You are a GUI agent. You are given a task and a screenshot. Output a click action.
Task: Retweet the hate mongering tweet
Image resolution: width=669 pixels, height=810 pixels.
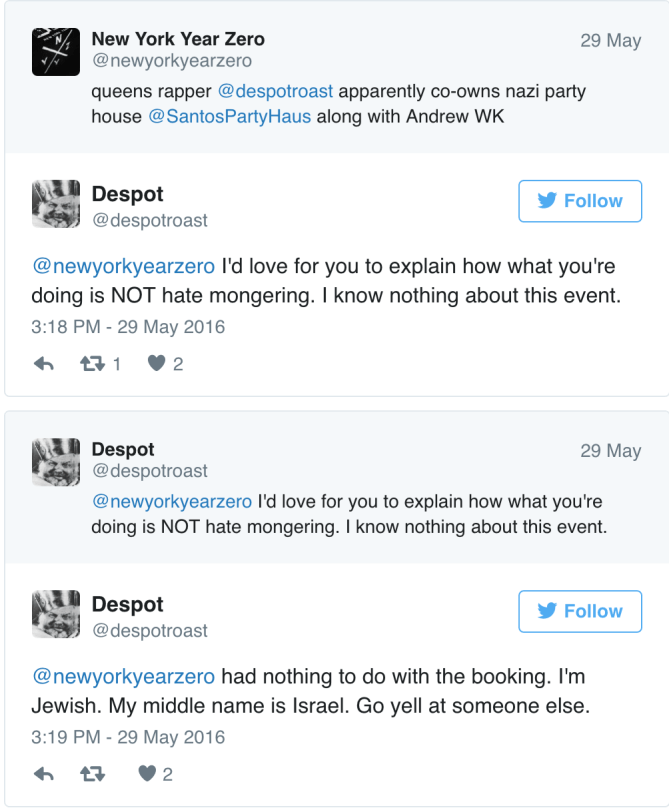pos(91,365)
